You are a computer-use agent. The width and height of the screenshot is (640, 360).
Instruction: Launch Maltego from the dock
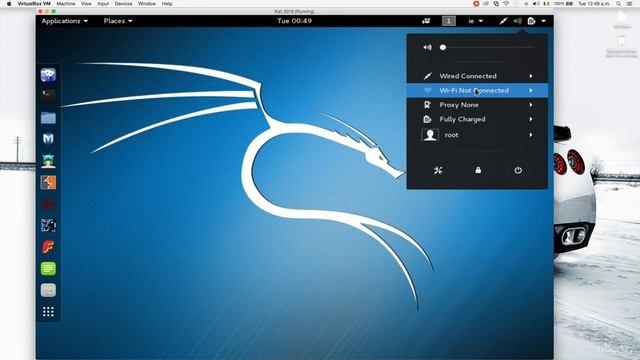[48, 225]
